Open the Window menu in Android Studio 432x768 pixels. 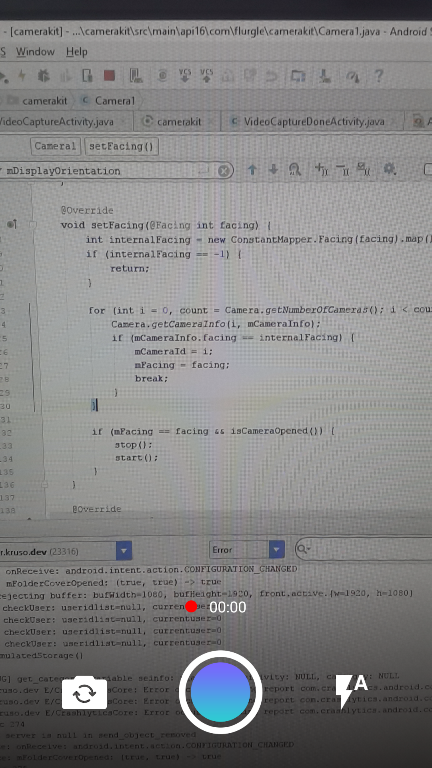pyautogui.click(x=35, y=51)
